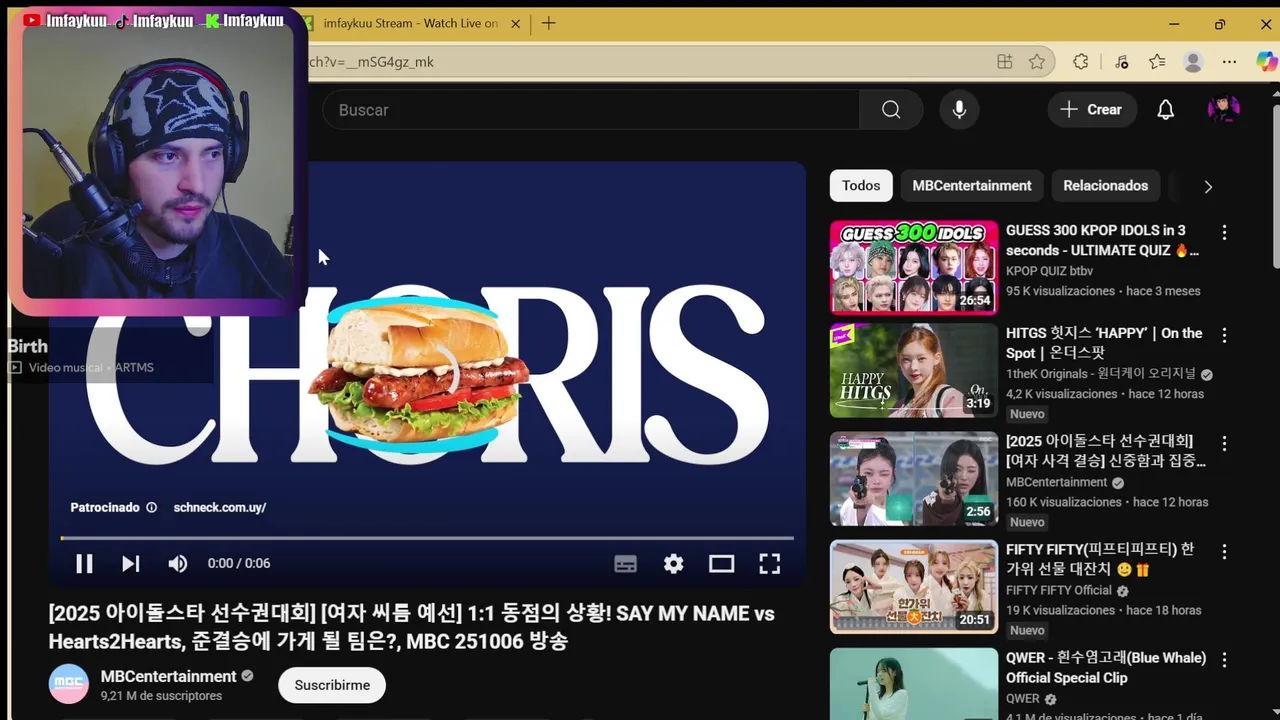Switch to the imfaykuu Stream tab
The image size is (1280, 720).
pyautogui.click(x=410, y=23)
